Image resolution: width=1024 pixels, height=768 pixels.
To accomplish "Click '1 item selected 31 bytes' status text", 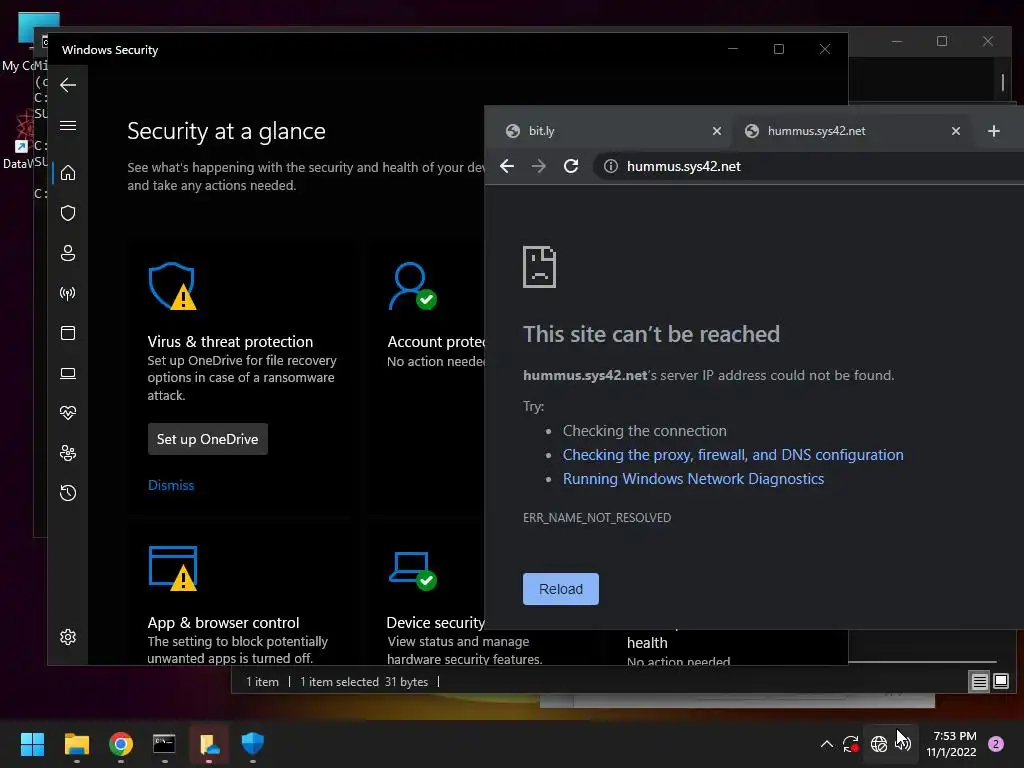I will click(x=364, y=682).
